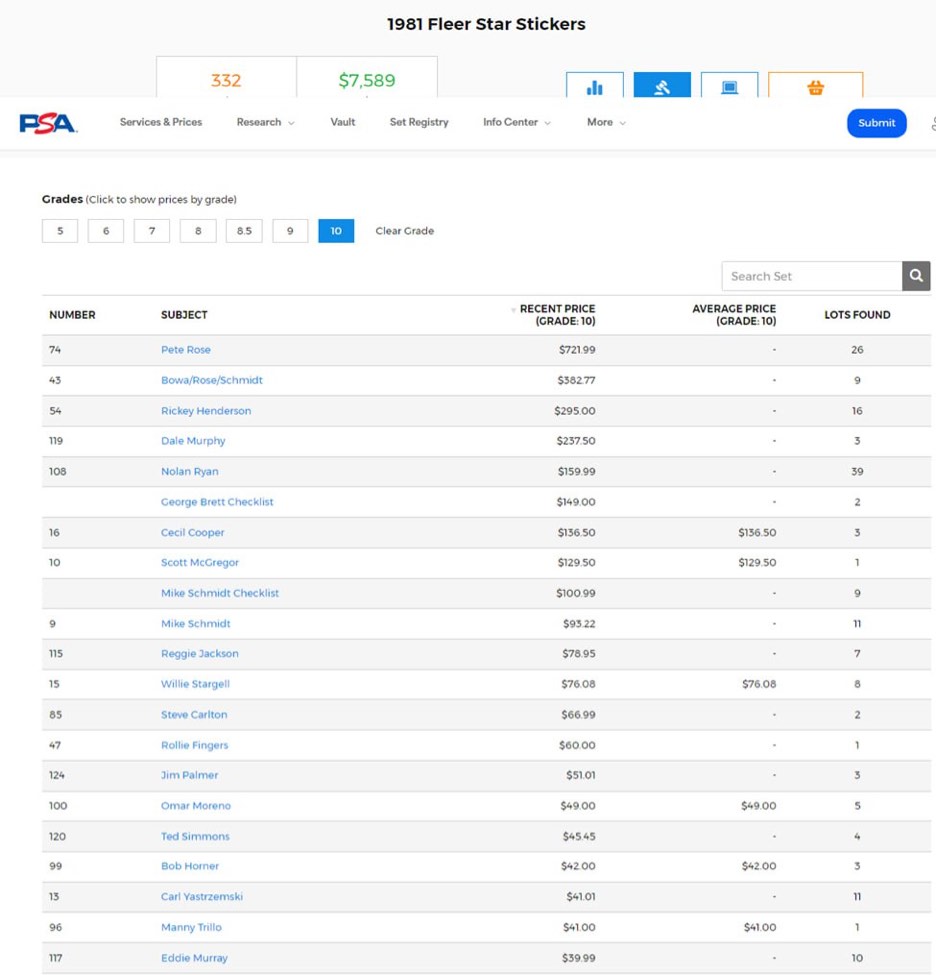The image size is (936, 975).
Task: Click the orange shopping basket icon
Action: click(815, 85)
